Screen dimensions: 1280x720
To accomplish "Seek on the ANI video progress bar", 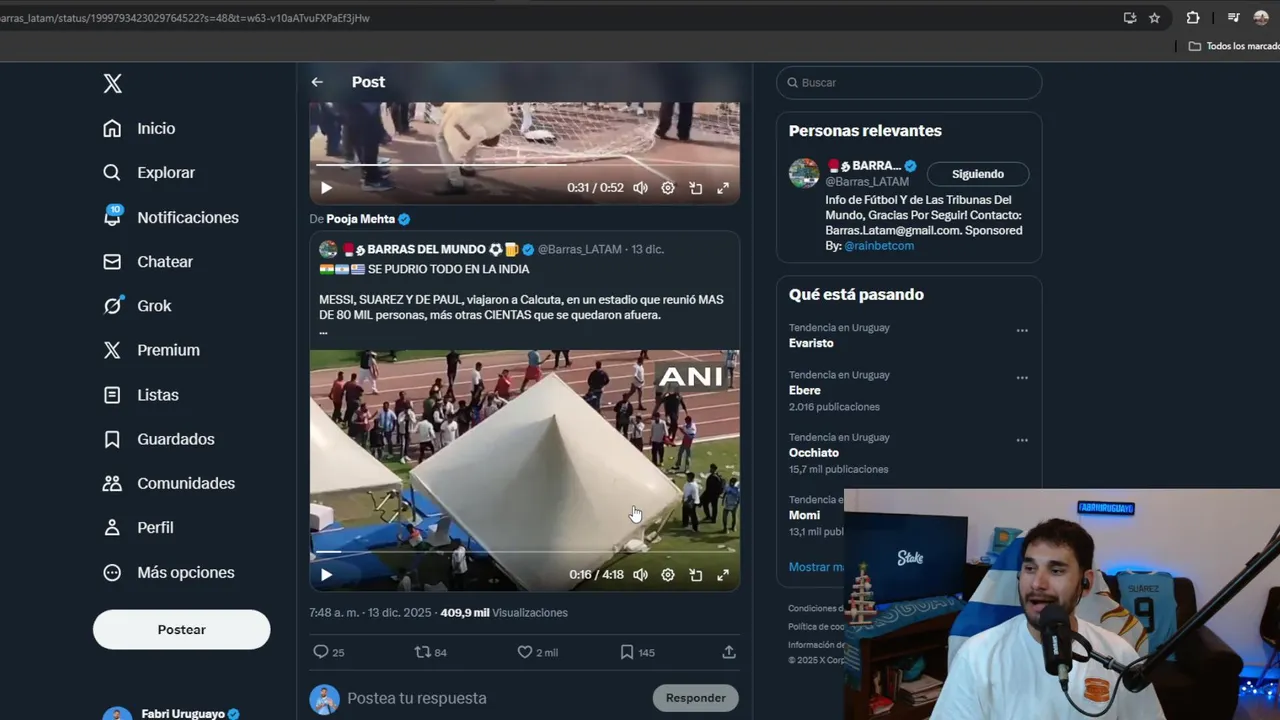I will point(524,551).
